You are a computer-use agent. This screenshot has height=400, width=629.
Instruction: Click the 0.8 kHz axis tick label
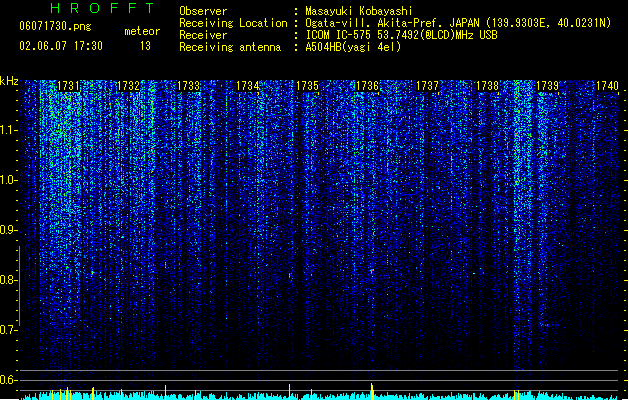click(x=9, y=280)
